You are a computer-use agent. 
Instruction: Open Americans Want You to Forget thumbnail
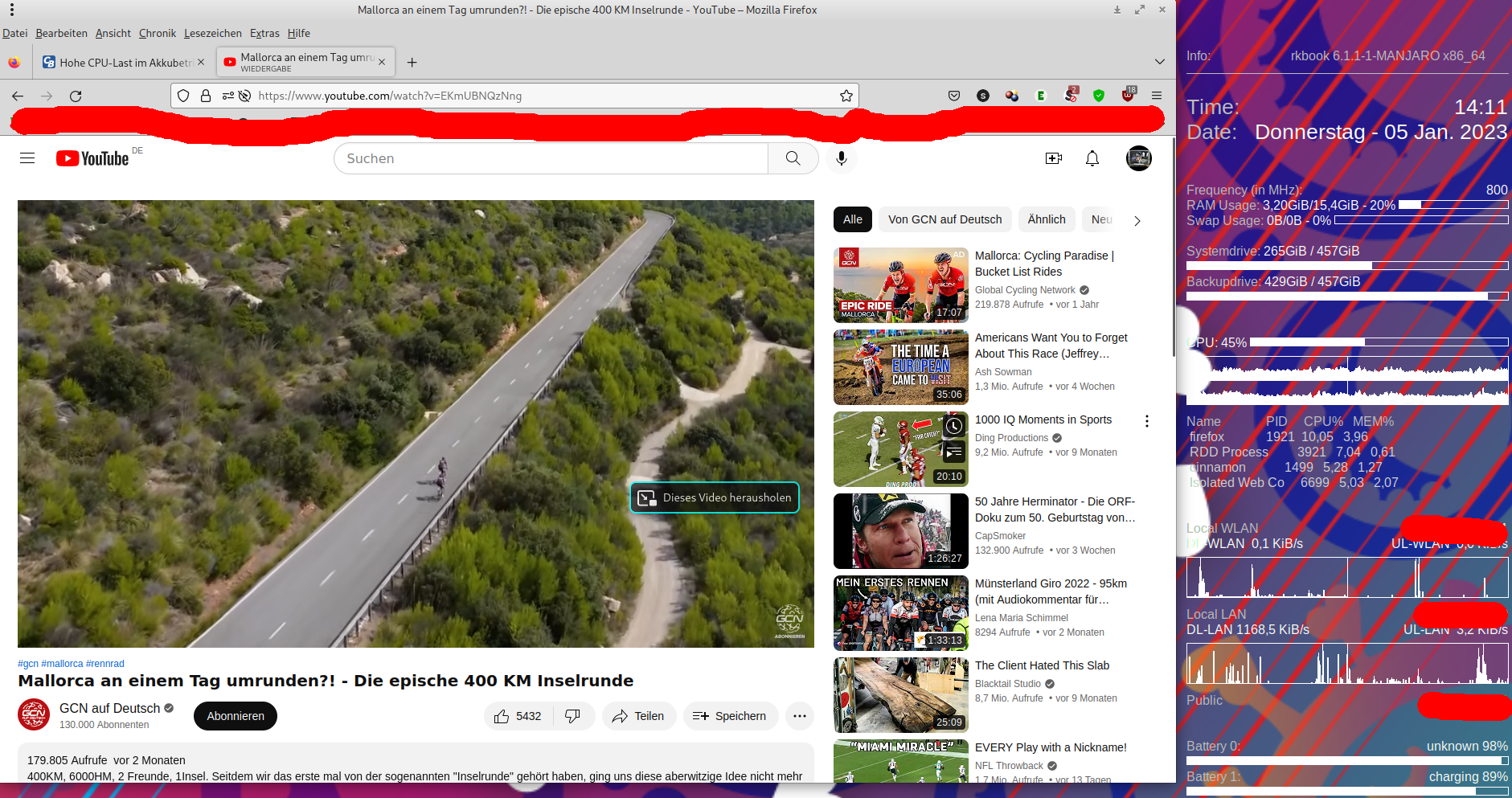click(x=900, y=367)
